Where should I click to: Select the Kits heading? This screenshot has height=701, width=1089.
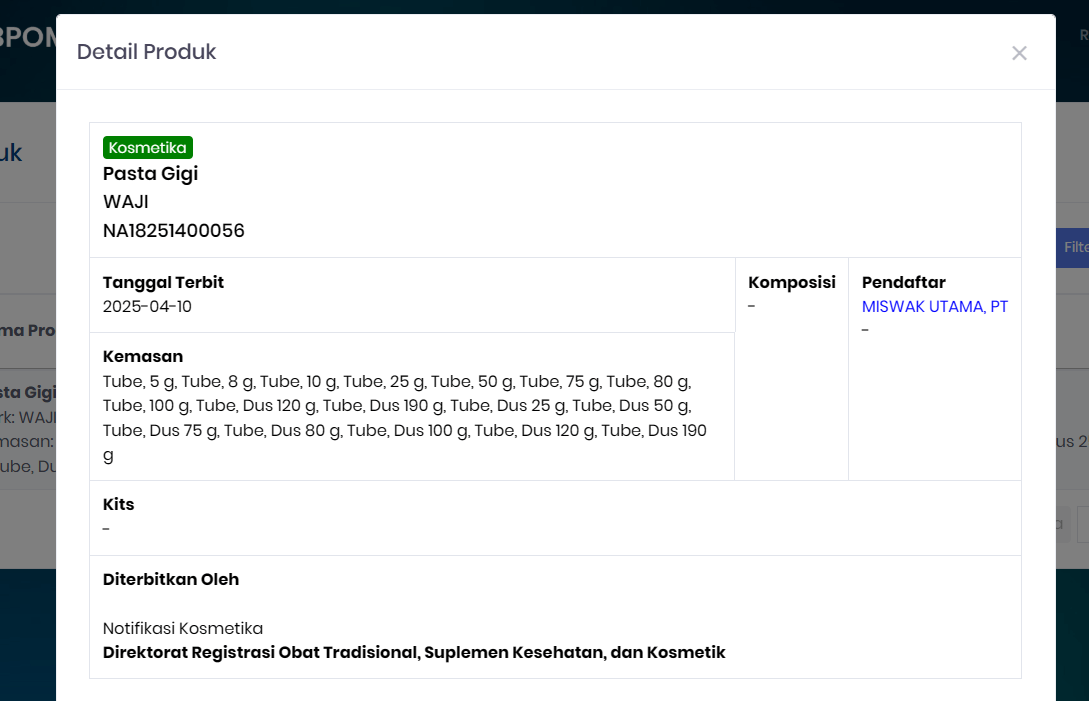click(119, 504)
